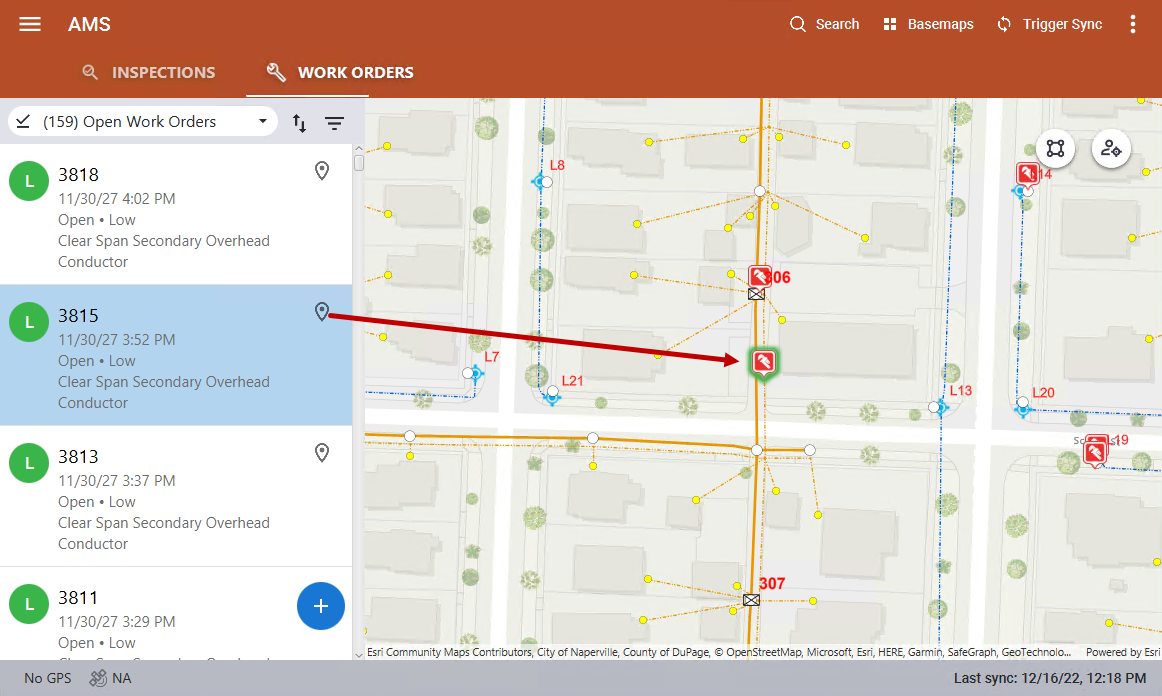Click location pin for work order 3813

(x=321, y=453)
